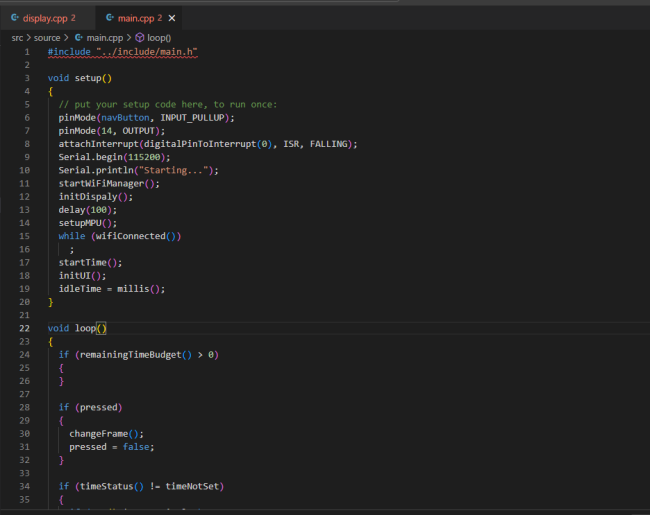The image size is (650, 515).
Task: Click the chevron between src and source
Action: pyautogui.click(x=29, y=37)
